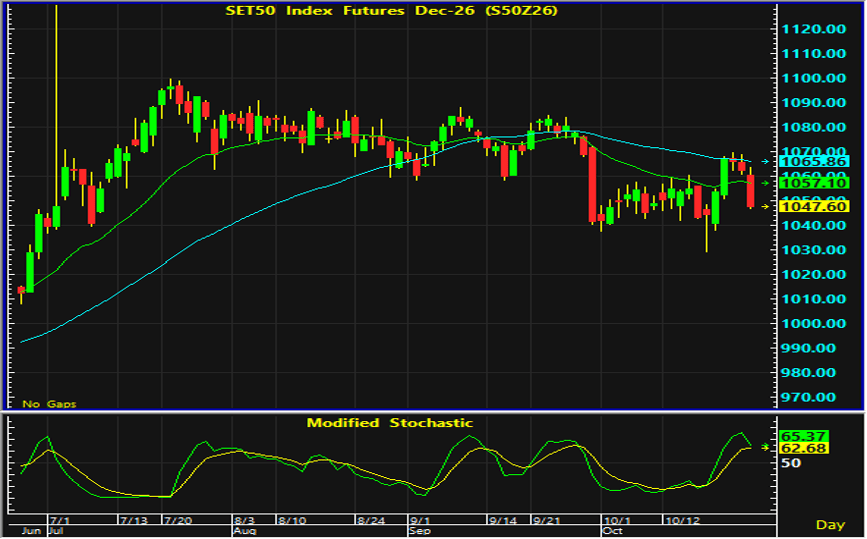867x539 pixels.
Task: Click the Day timeframe label
Action: coord(831,525)
